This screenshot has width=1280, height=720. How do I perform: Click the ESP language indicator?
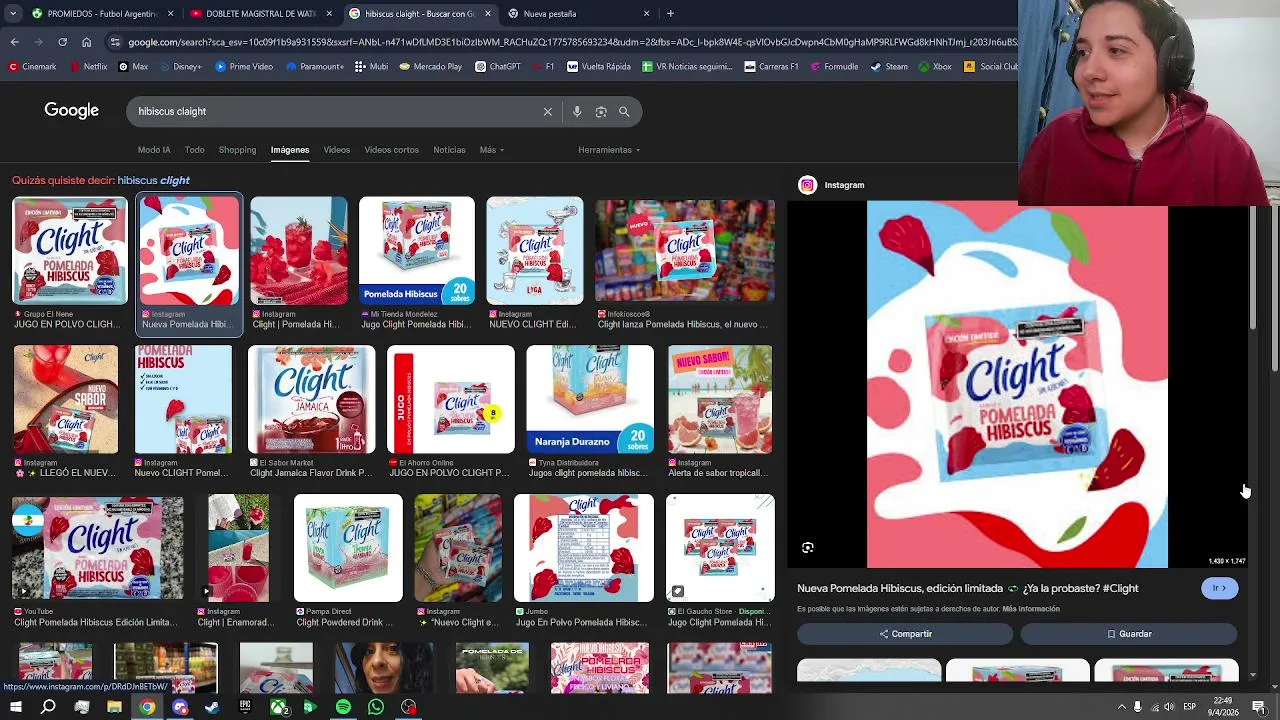click(1190, 707)
